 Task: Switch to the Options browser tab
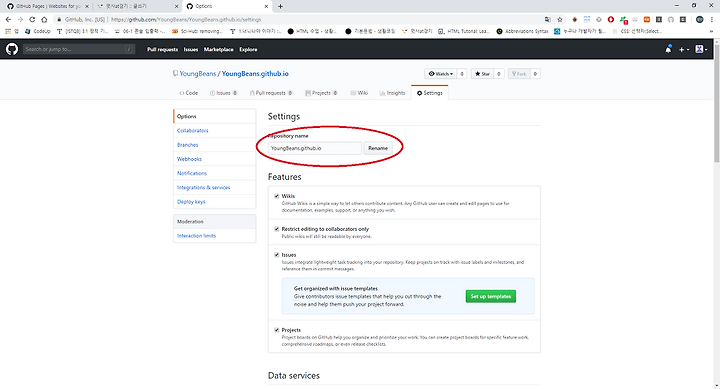click(x=227, y=6)
